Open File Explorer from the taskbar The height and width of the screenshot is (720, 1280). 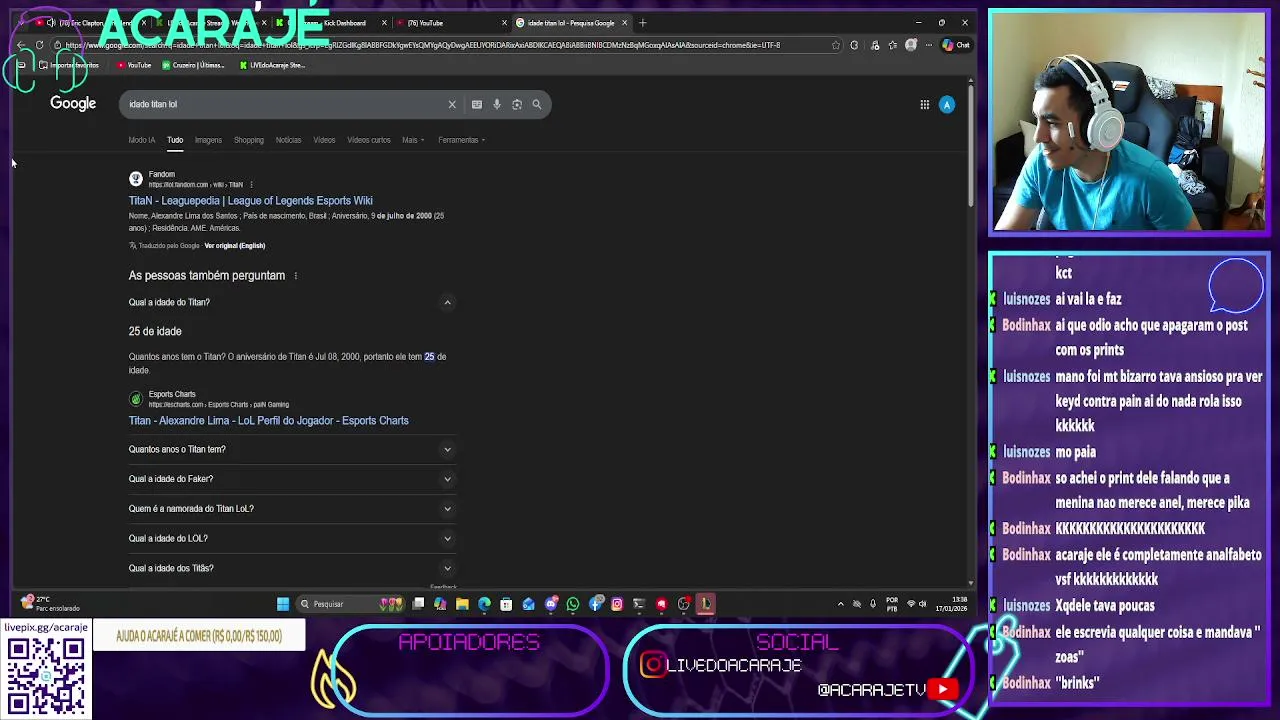click(462, 604)
